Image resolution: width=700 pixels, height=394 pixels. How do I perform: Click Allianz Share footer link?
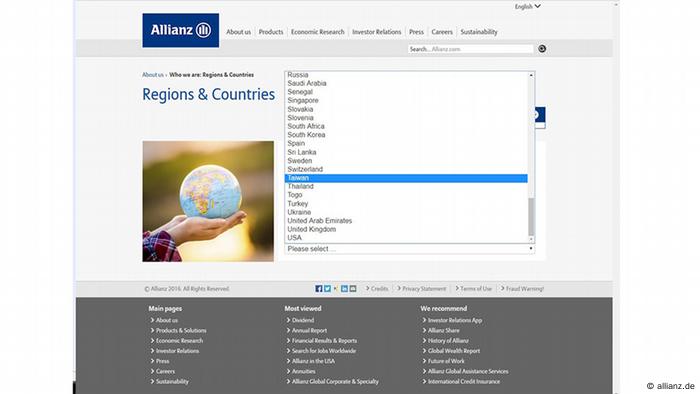tap(443, 331)
